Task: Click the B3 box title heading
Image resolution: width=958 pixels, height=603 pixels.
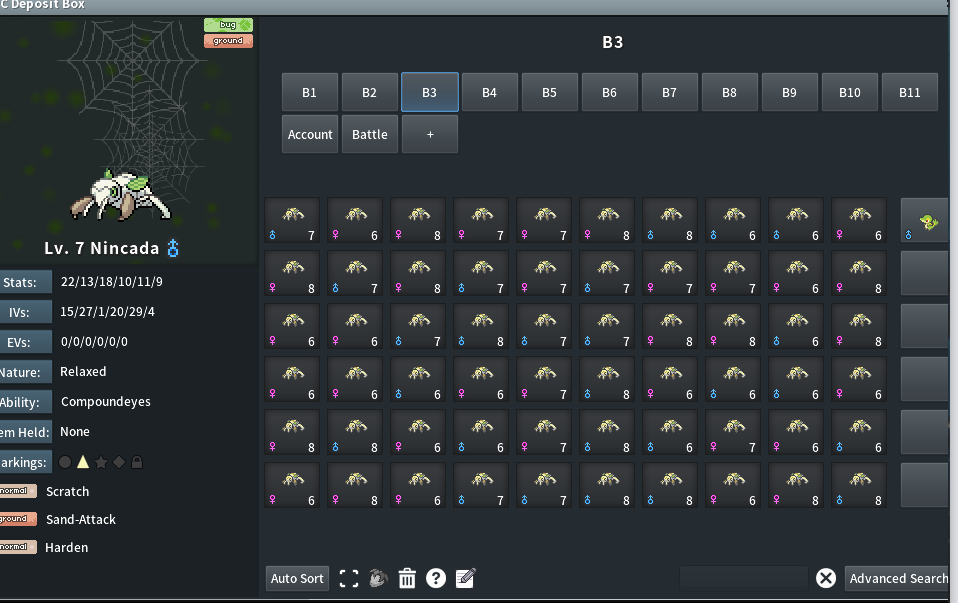Action: (x=613, y=42)
